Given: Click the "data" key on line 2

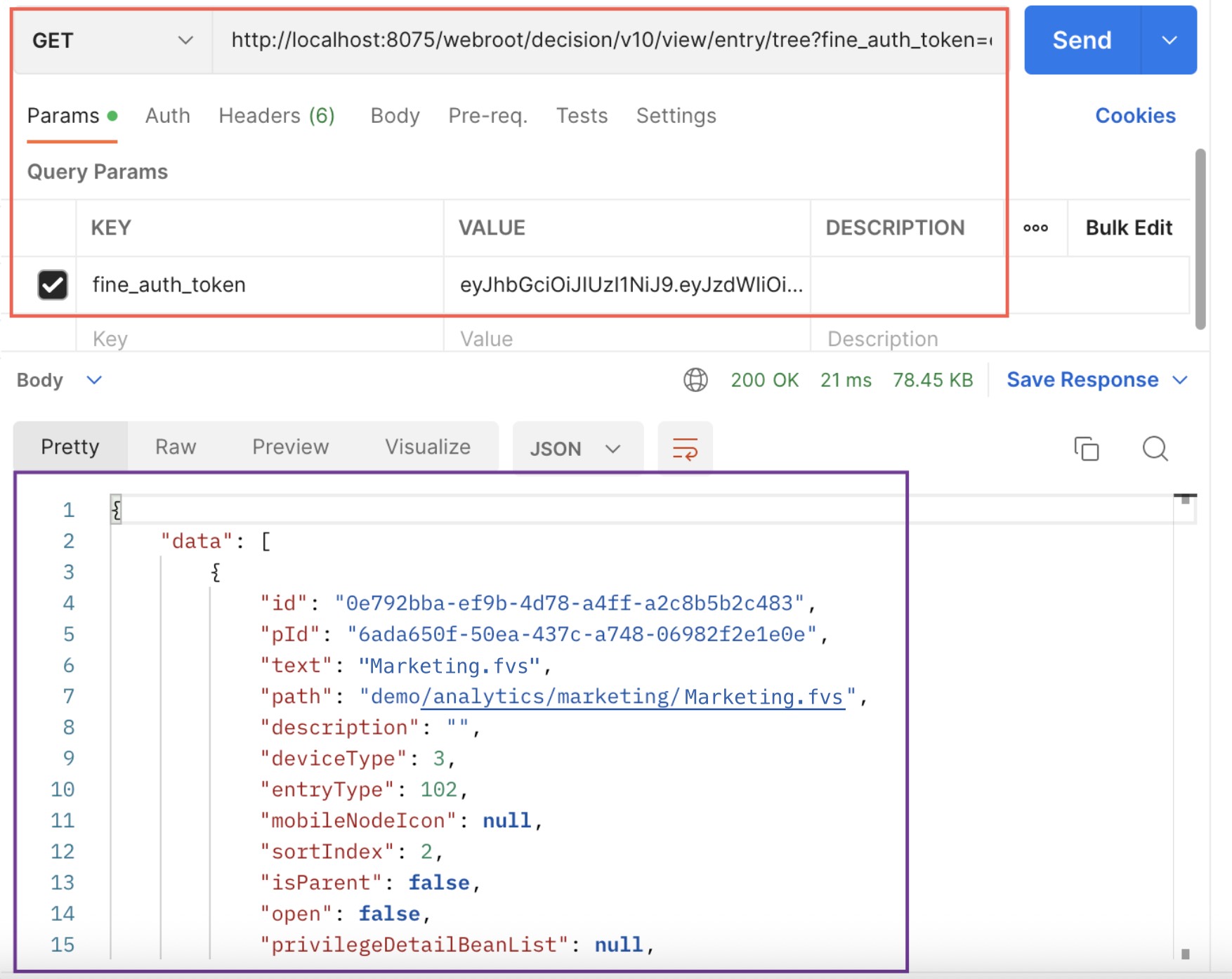Looking at the screenshot, I should [197, 541].
